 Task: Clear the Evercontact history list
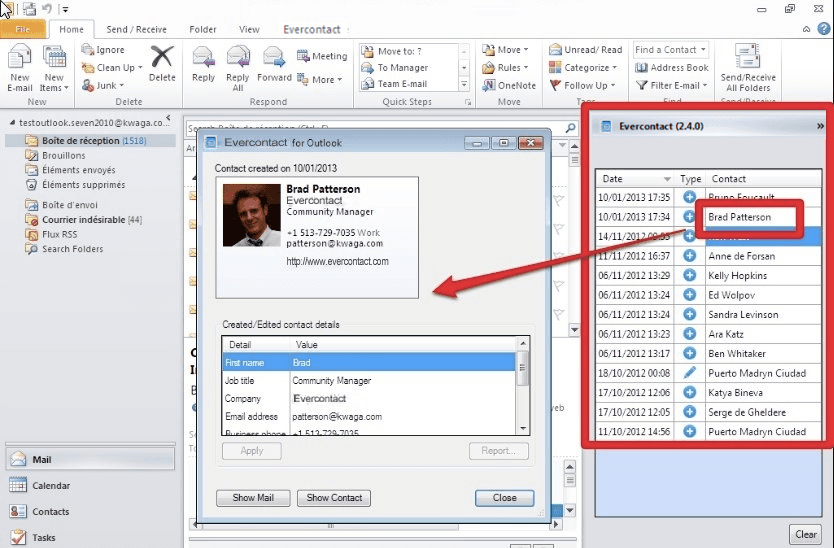(x=806, y=534)
